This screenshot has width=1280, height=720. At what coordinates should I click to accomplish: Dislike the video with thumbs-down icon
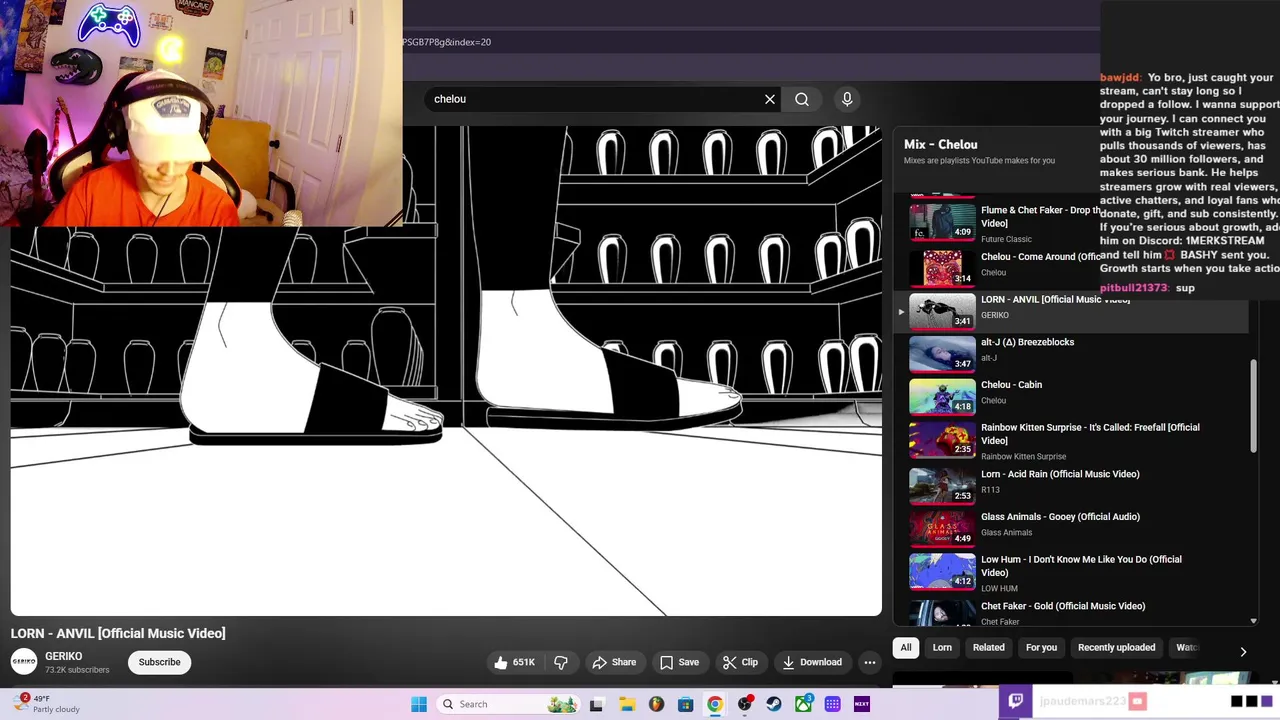click(561, 662)
